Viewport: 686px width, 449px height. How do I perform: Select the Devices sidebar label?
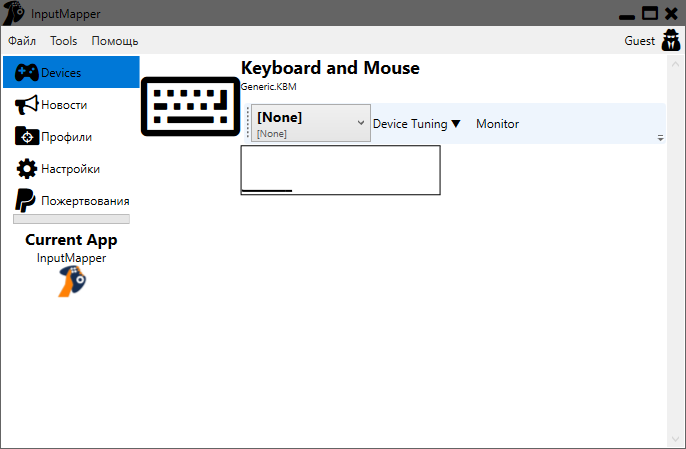tap(61, 73)
